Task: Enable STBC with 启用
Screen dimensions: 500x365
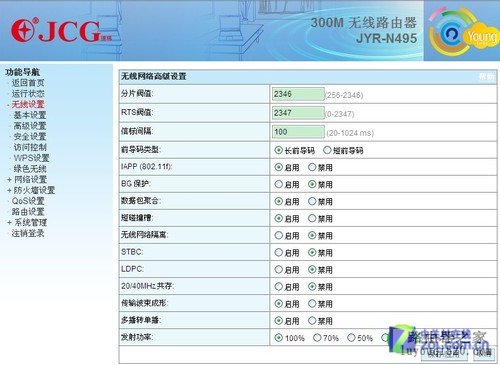Action: 278,252
